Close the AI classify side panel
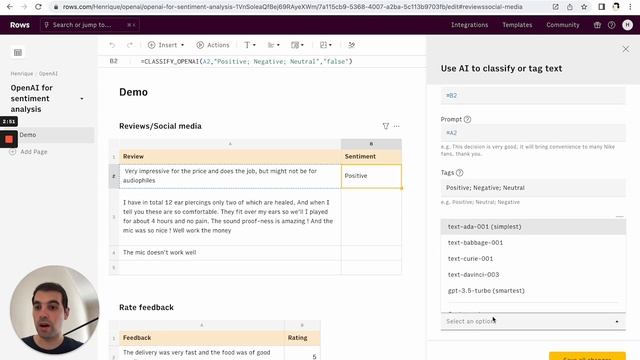Viewport: 640px width, 360px height. 626,49
